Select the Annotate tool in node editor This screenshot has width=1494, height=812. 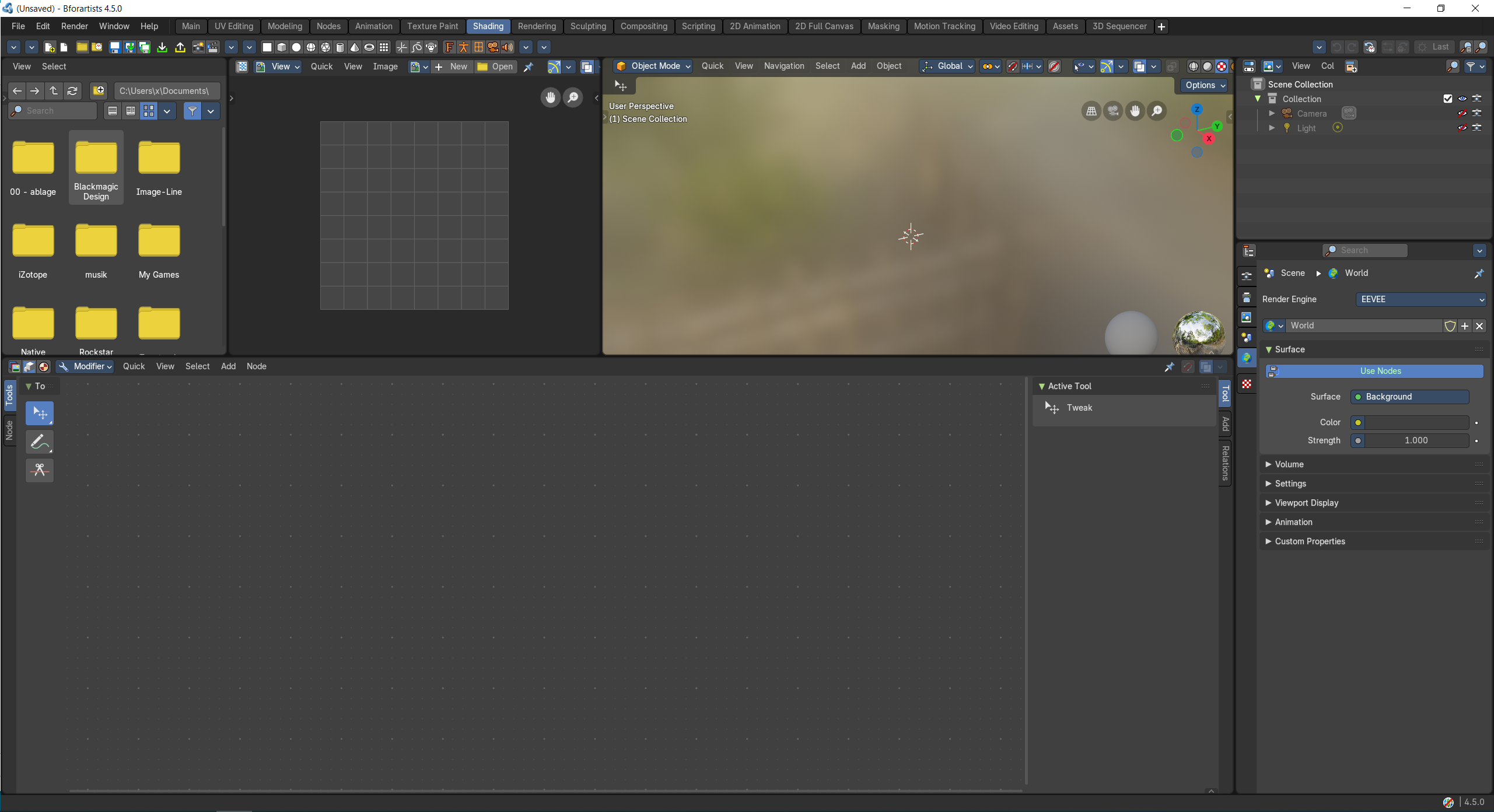coord(40,442)
